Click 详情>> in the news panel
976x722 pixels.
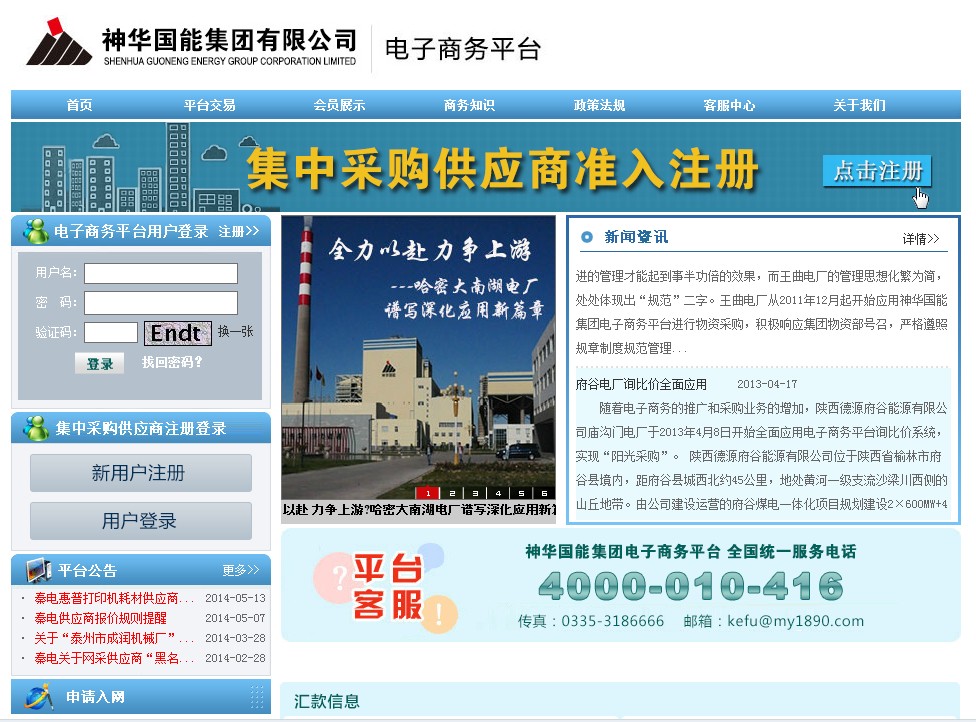921,239
